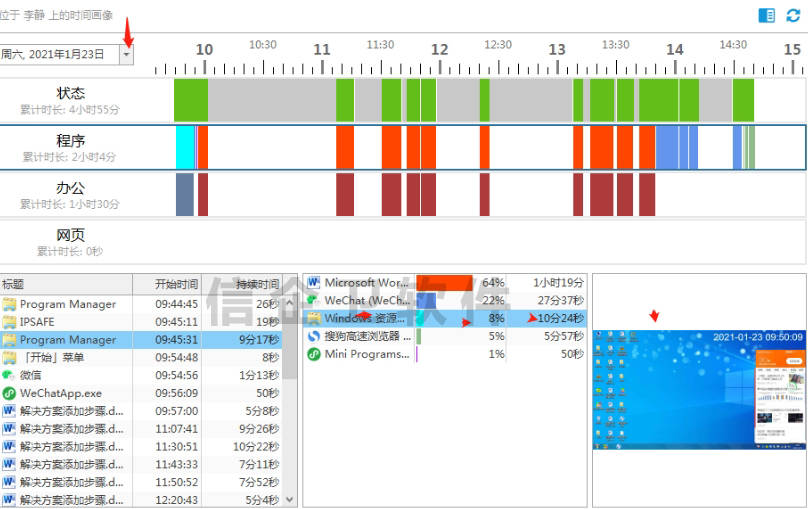Click the Word icon of the 09:57:00 entry
Image resolution: width=808 pixels, height=509 pixels.
pyautogui.click(x=9, y=411)
